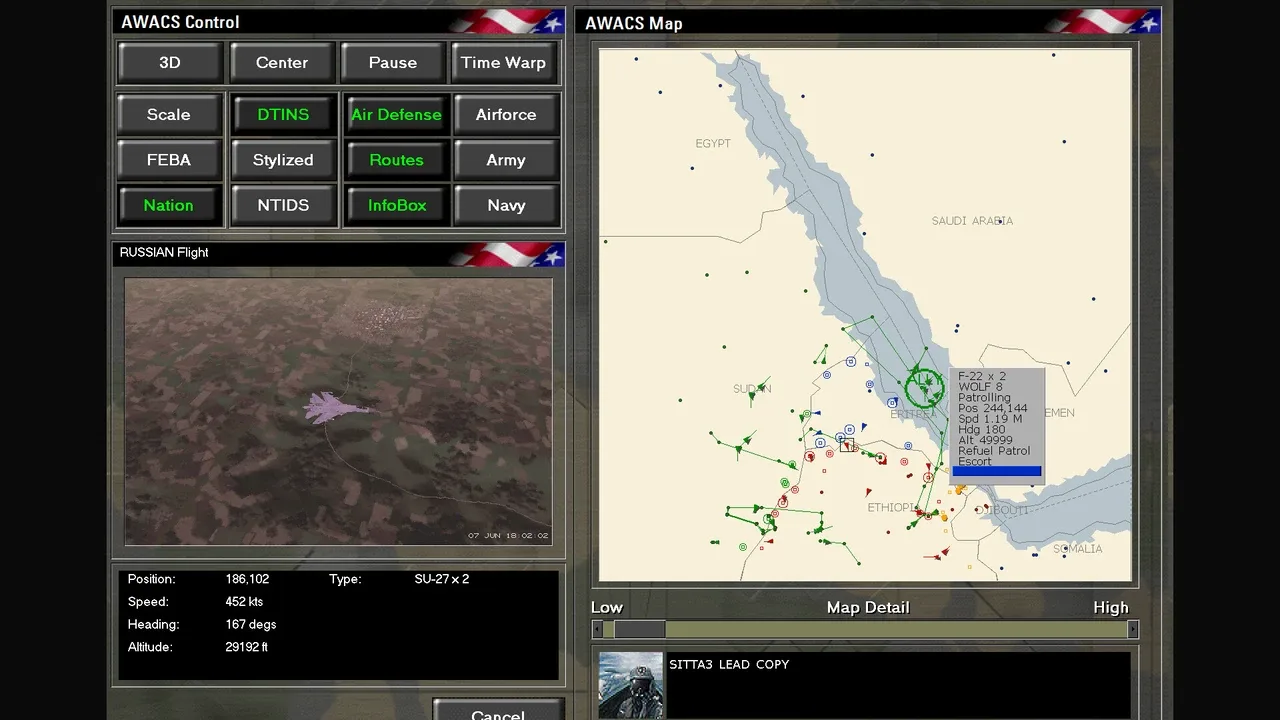Pause the simulation
This screenshot has height=720, width=1280.
click(393, 62)
